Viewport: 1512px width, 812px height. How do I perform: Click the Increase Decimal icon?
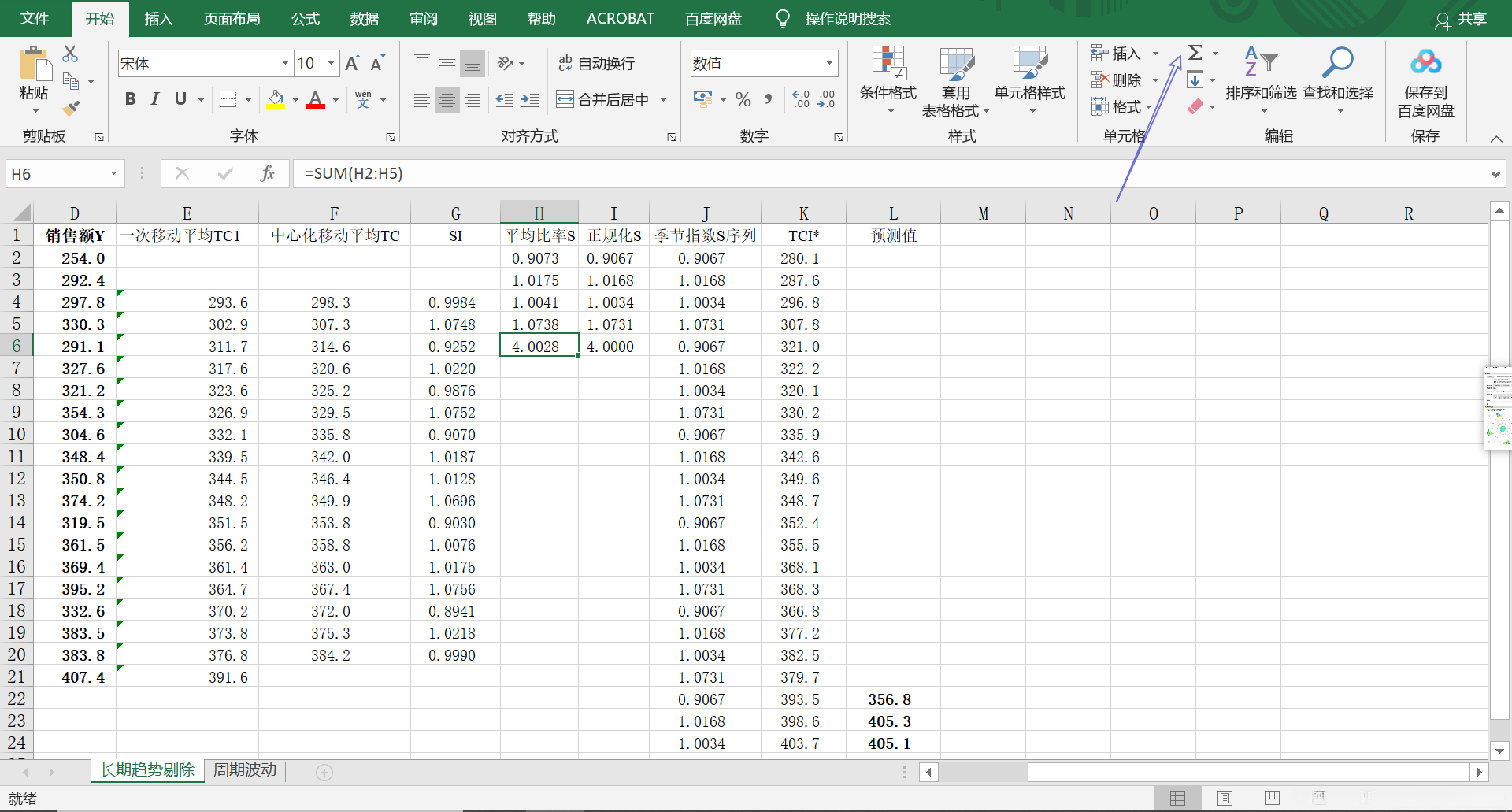(x=801, y=99)
